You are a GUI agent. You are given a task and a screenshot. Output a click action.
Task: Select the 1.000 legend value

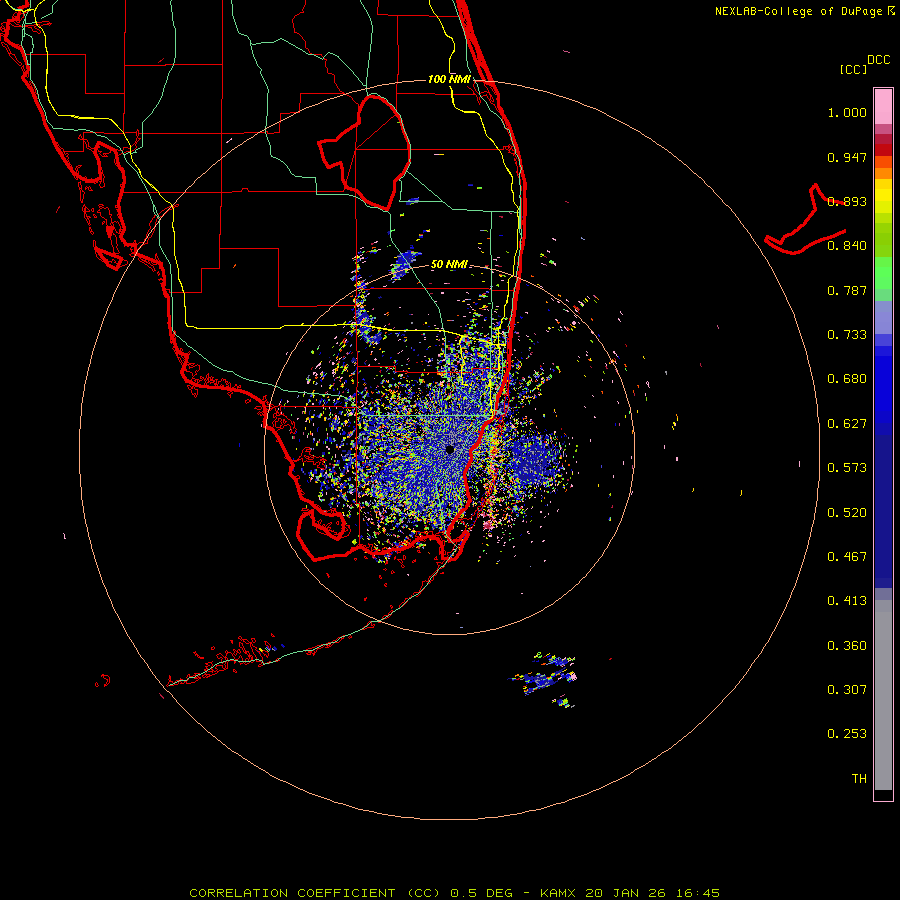(x=847, y=112)
